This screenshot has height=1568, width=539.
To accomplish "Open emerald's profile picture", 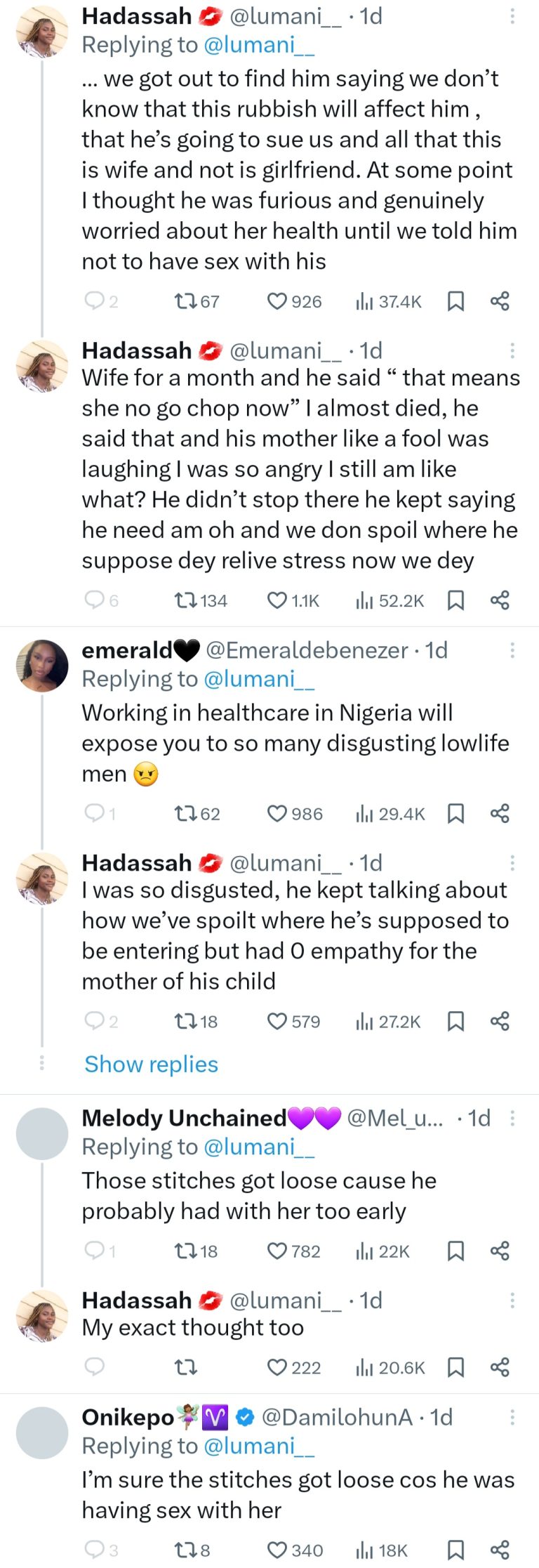I will pyautogui.click(x=42, y=665).
